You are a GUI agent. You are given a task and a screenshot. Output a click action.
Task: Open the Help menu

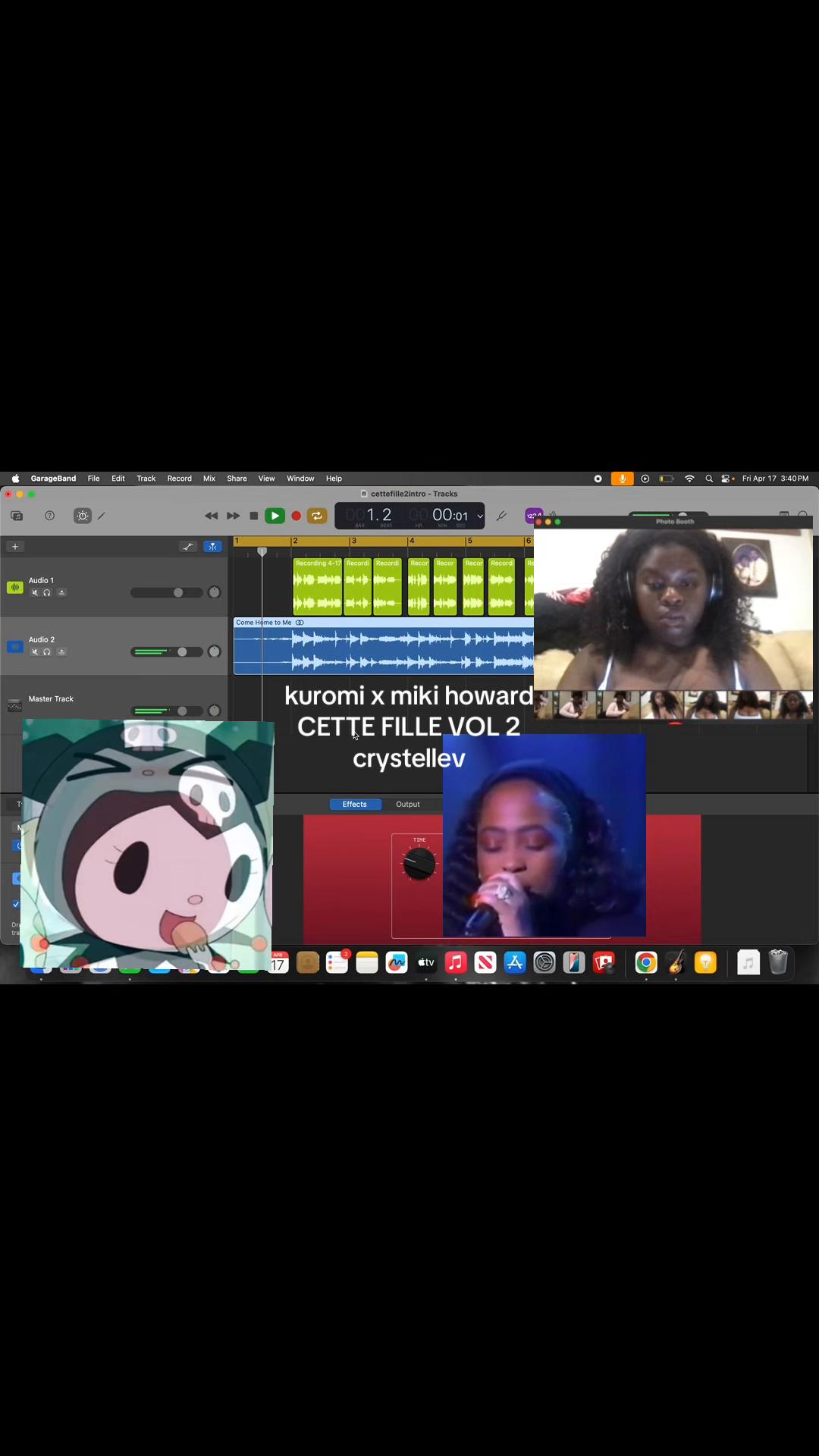point(334,479)
